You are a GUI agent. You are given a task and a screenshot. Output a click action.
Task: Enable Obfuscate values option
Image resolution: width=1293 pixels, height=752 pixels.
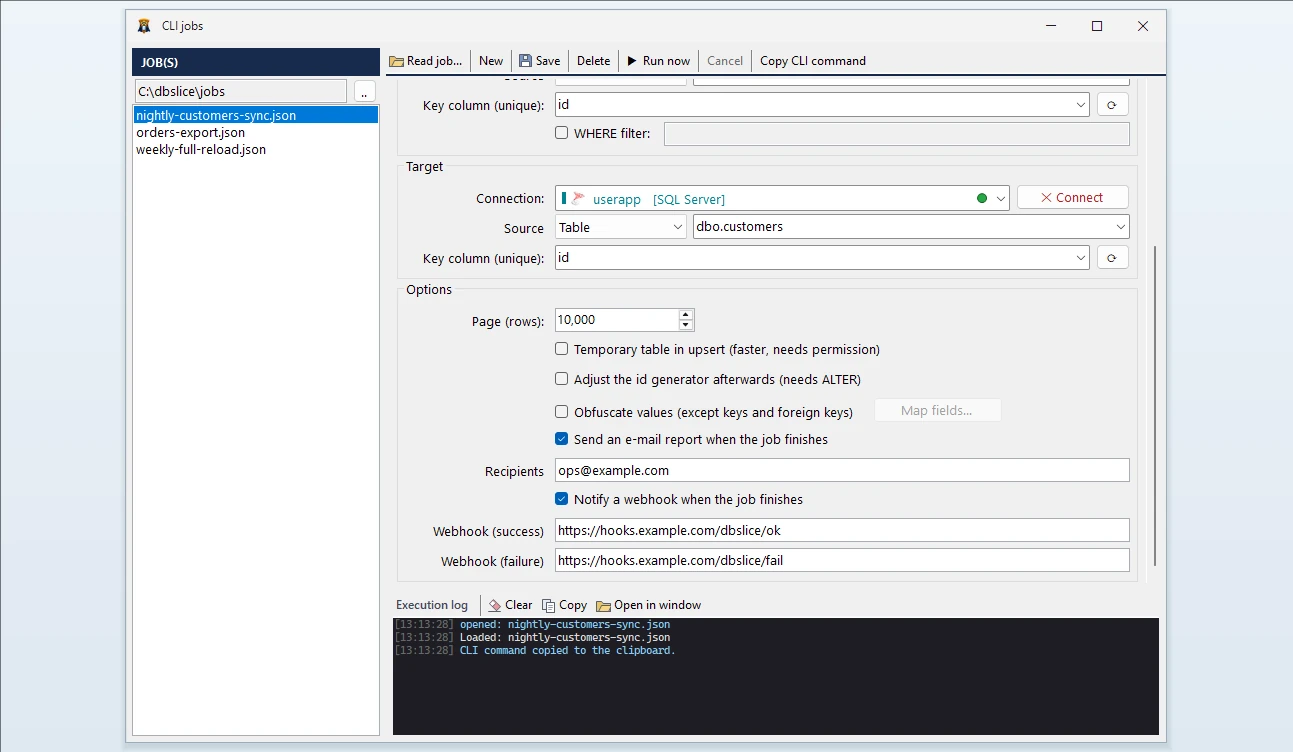click(x=562, y=412)
